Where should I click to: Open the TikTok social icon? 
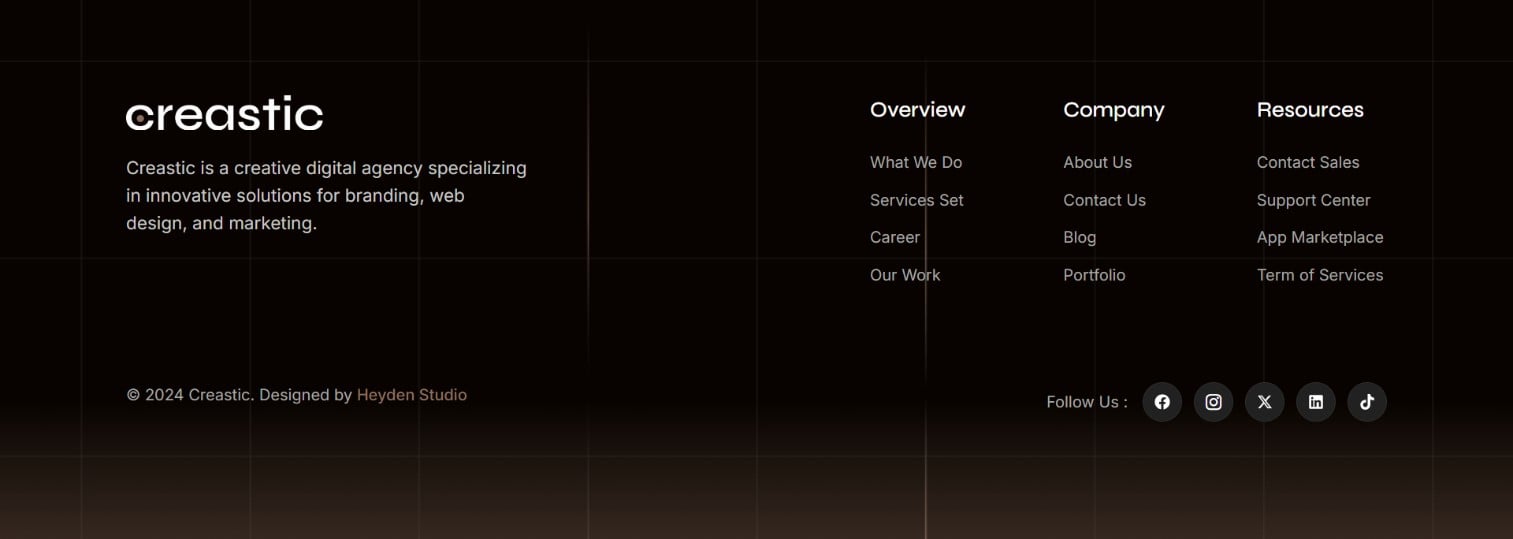click(x=1367, y=402)
